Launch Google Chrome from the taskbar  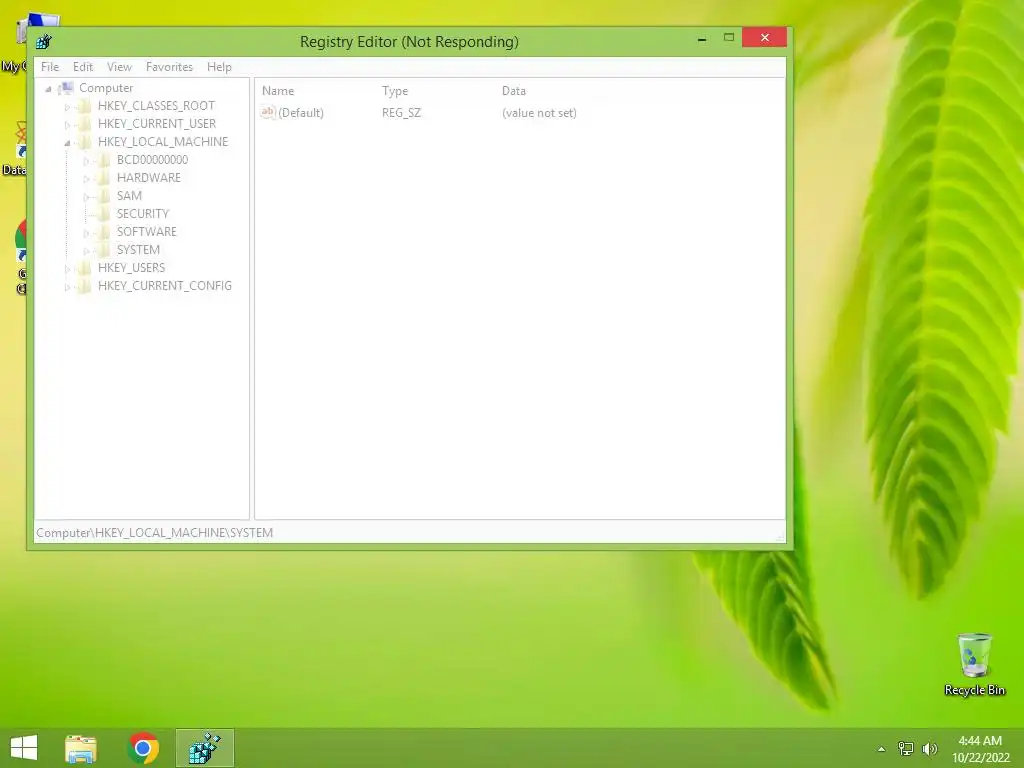click(143, 748)
